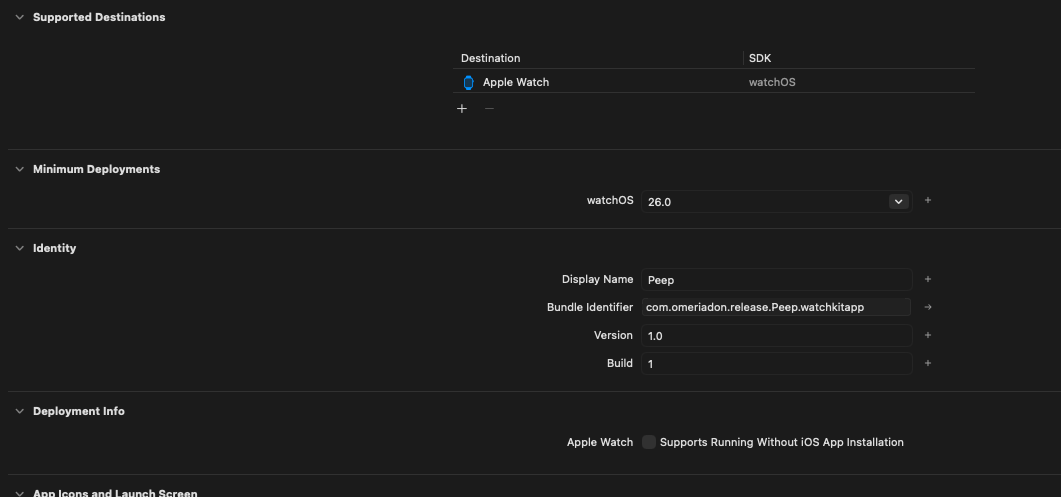Enable Supports Running Without iOS App Installation
This screenshot has width=1061, height=497.
[649, 442]
